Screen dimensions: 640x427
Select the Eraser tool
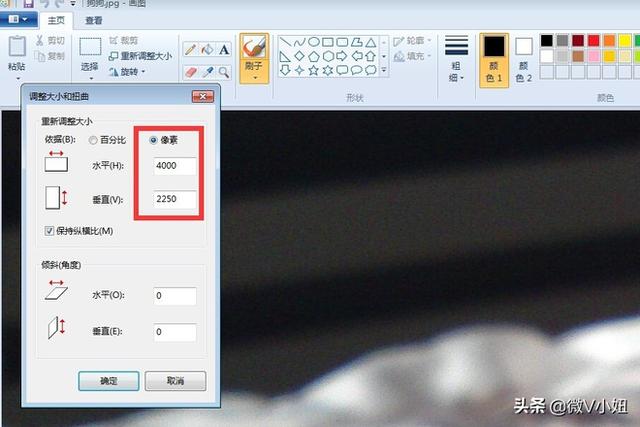pyautogui.click(x=190, y=72)
